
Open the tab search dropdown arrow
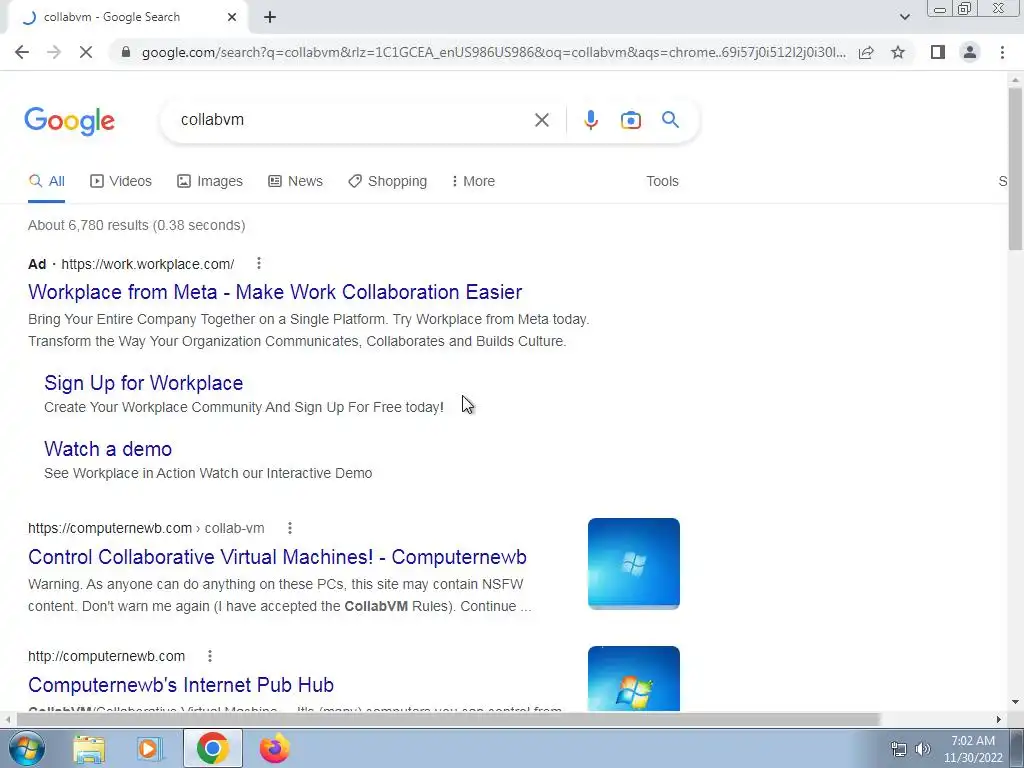pyautogui.click(x=904, y=17)
